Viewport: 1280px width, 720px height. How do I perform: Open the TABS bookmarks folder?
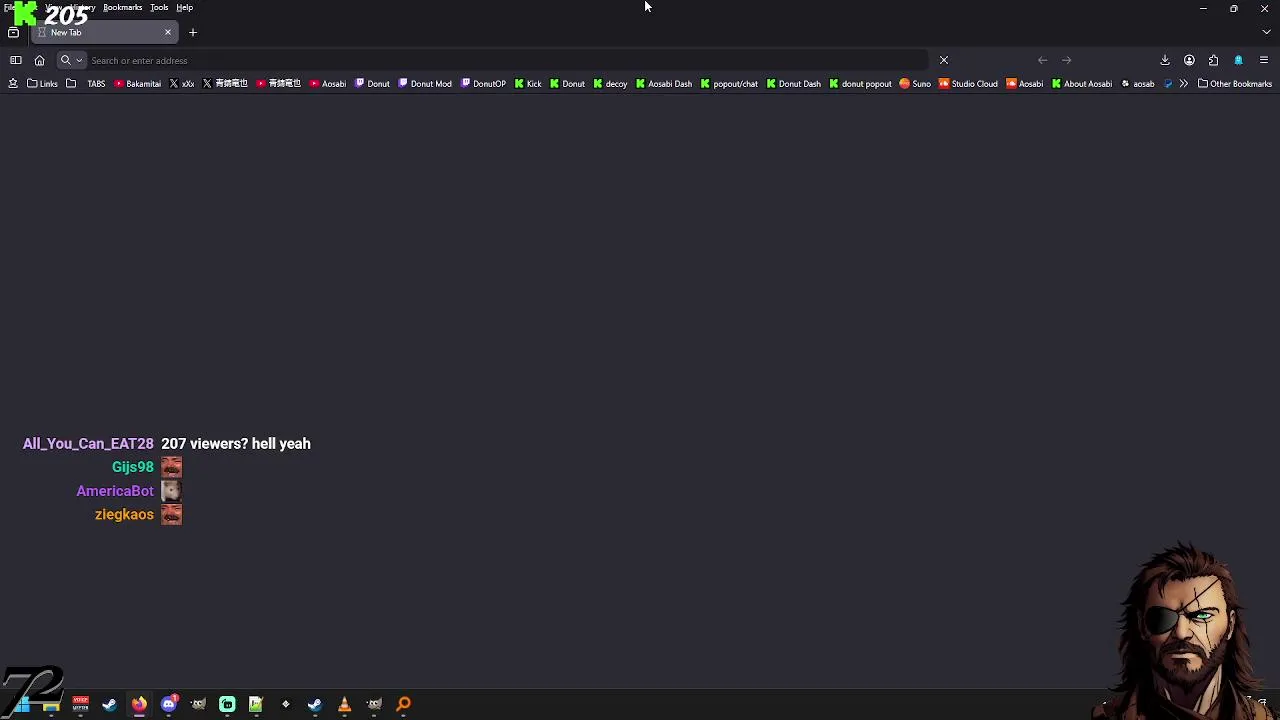86,84
